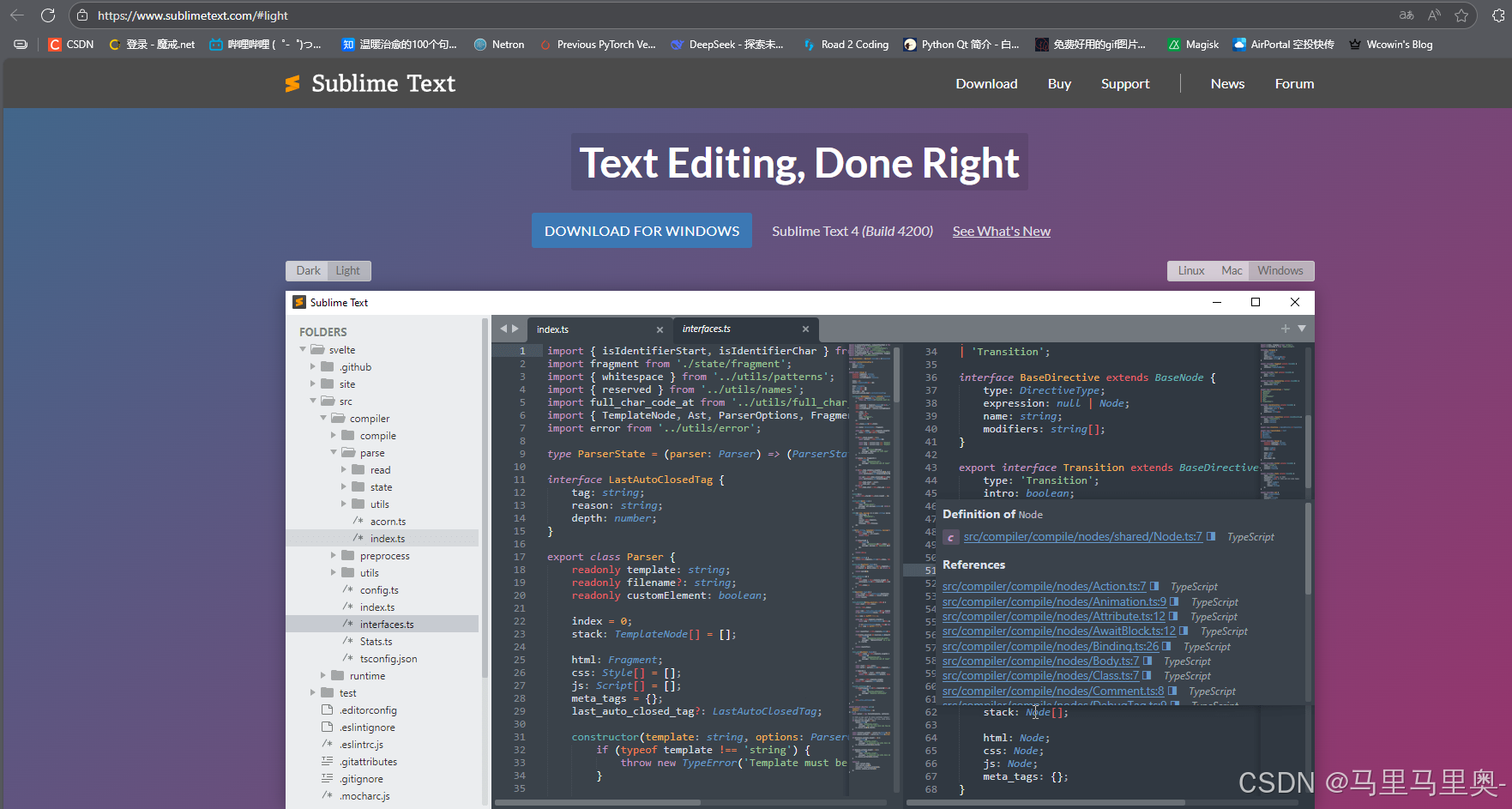The image size is (1512, 809).
Task: Click the Download for Windows button
Action: pos(642,231)
